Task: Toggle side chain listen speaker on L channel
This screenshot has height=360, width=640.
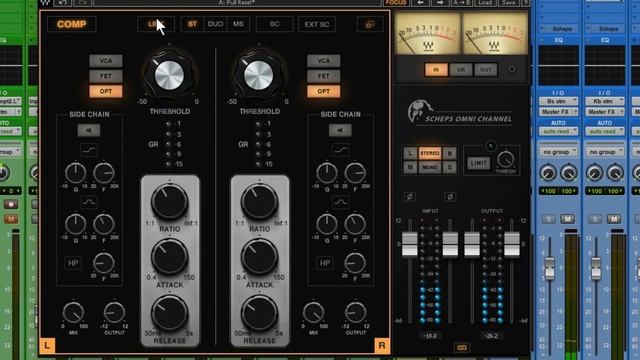Action: click(x=89, y=130)
